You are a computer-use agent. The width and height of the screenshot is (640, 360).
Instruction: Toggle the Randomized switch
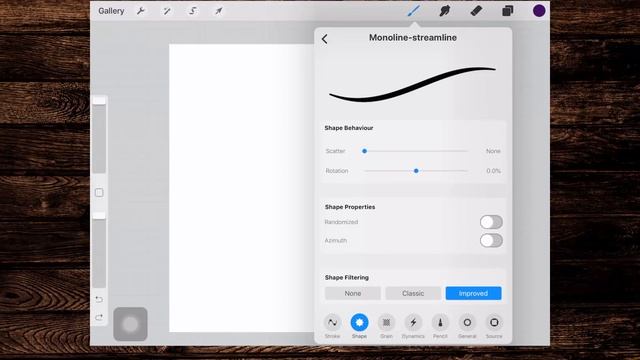tap(491, 222)
